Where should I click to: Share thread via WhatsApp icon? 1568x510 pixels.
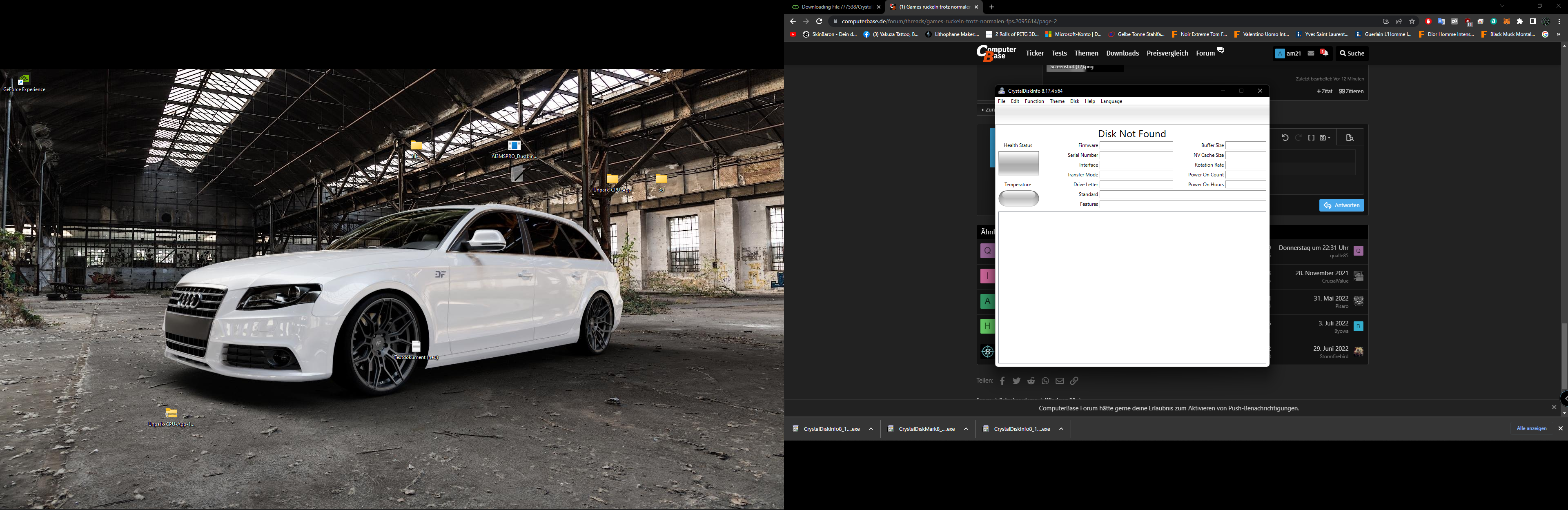click(x=1045, y=381)
